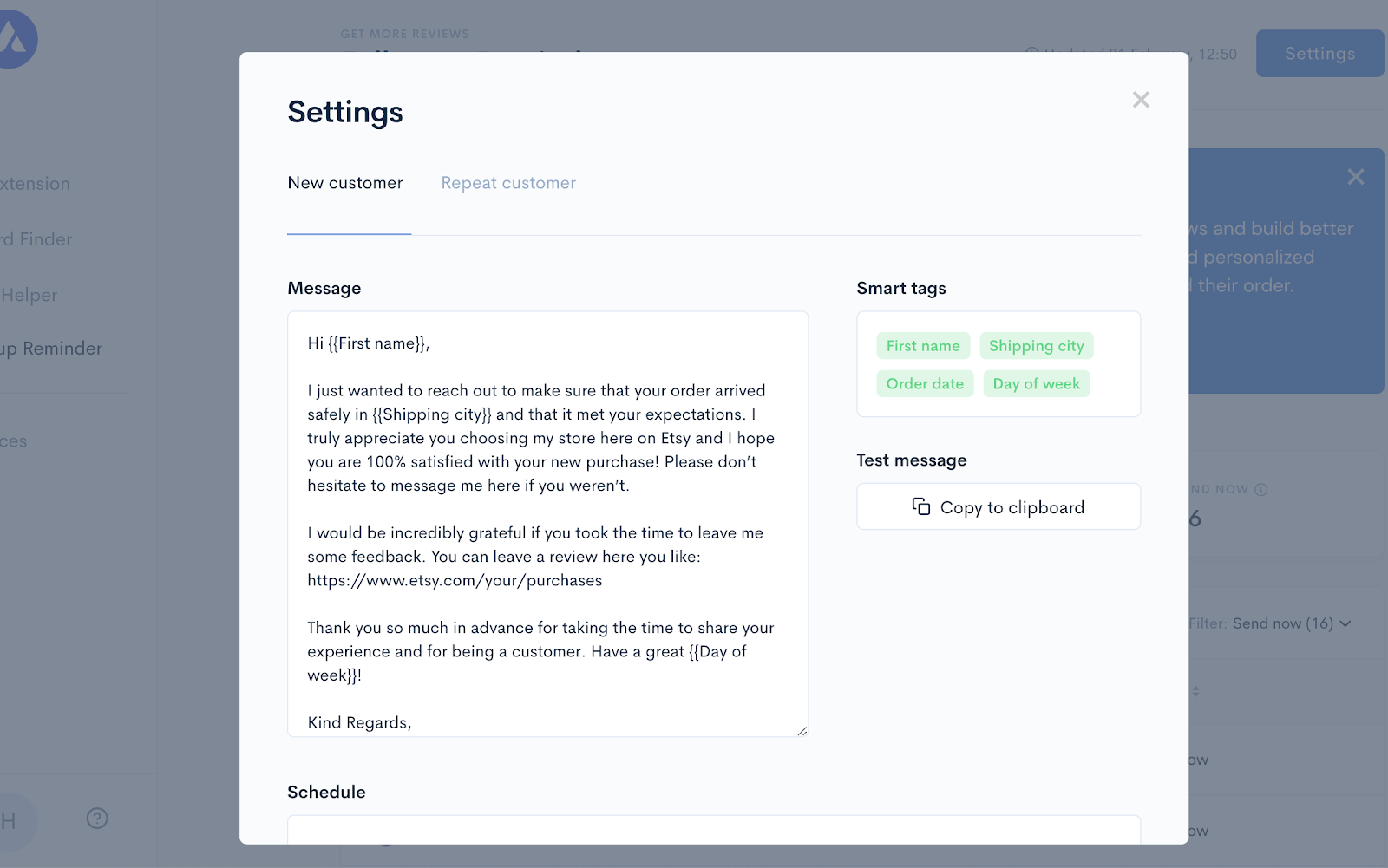1388x868 pixels.
Task: Click the app logo in top-left corner
Action: [16, 39]
